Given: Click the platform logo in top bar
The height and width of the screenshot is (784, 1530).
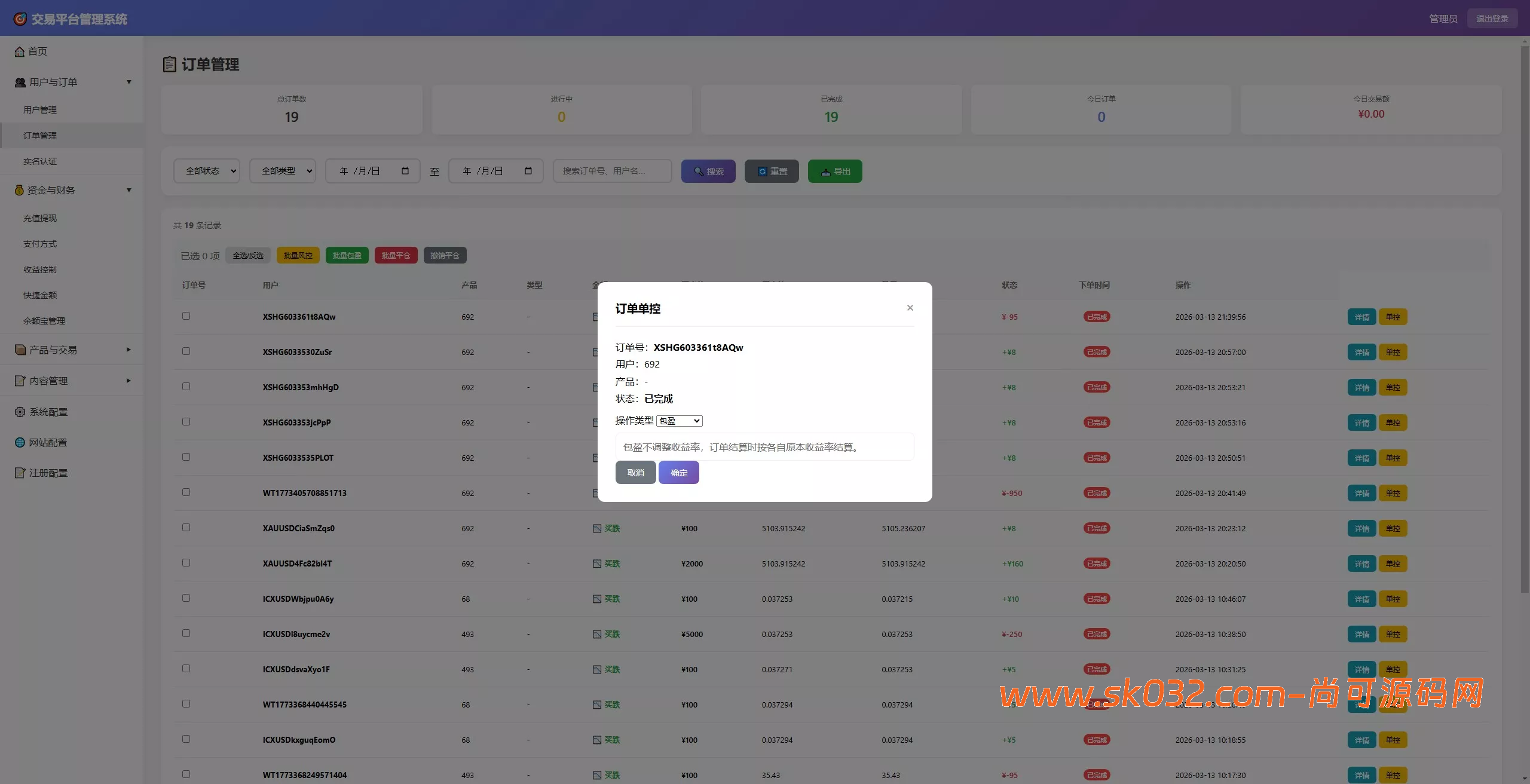Looking at the screenshot, I should [20, 19].
